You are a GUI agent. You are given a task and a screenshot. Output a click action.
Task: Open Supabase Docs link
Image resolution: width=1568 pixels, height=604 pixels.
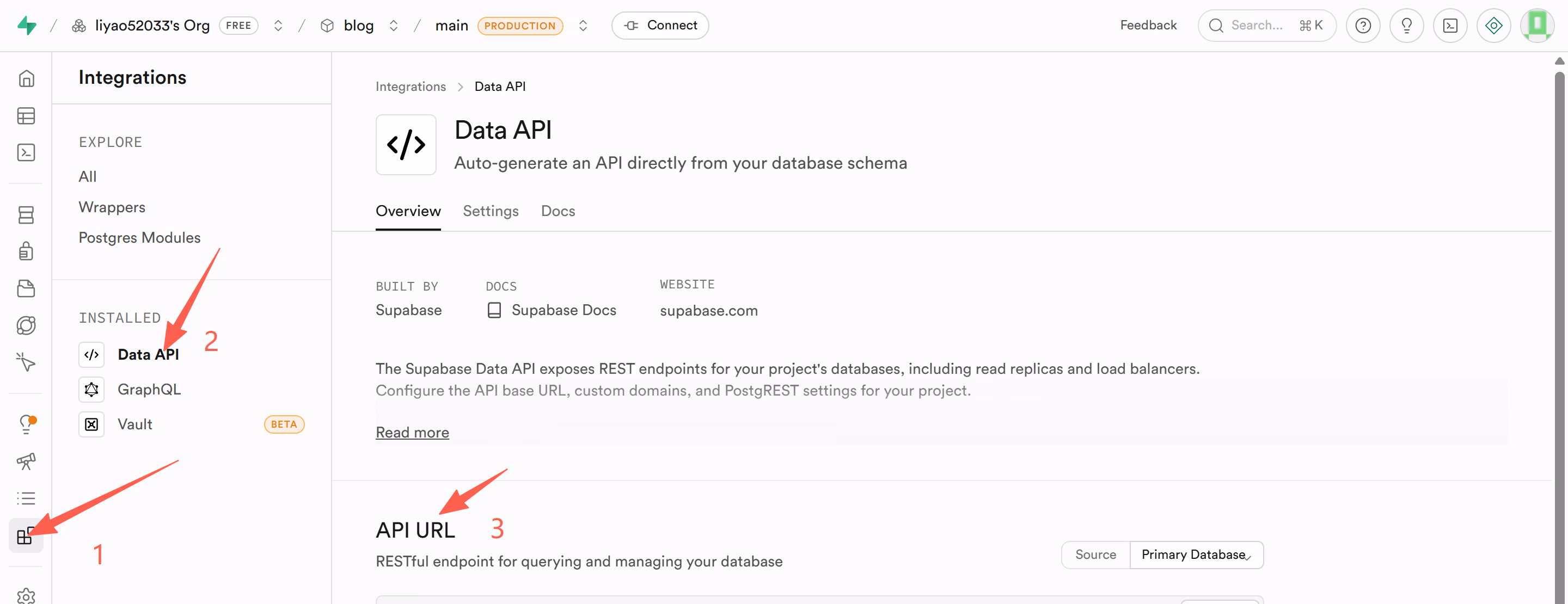coord(563,310)
